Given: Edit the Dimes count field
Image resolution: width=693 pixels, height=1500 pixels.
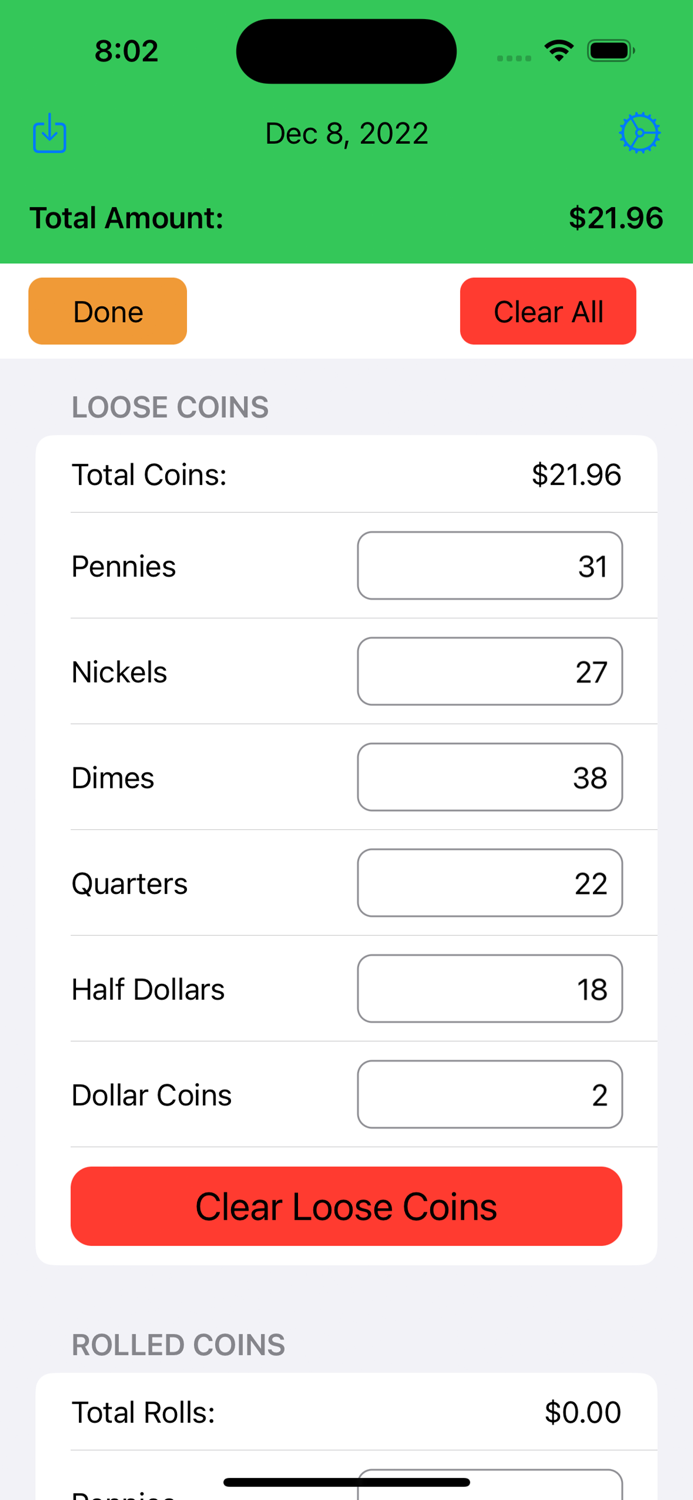Looking at the screenshot, I should click(x=489, y=777).
